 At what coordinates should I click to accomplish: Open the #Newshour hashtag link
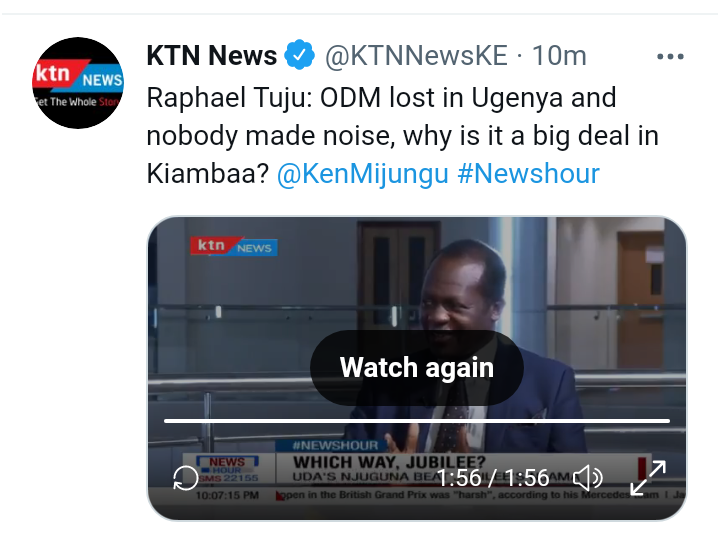[529, 174]
